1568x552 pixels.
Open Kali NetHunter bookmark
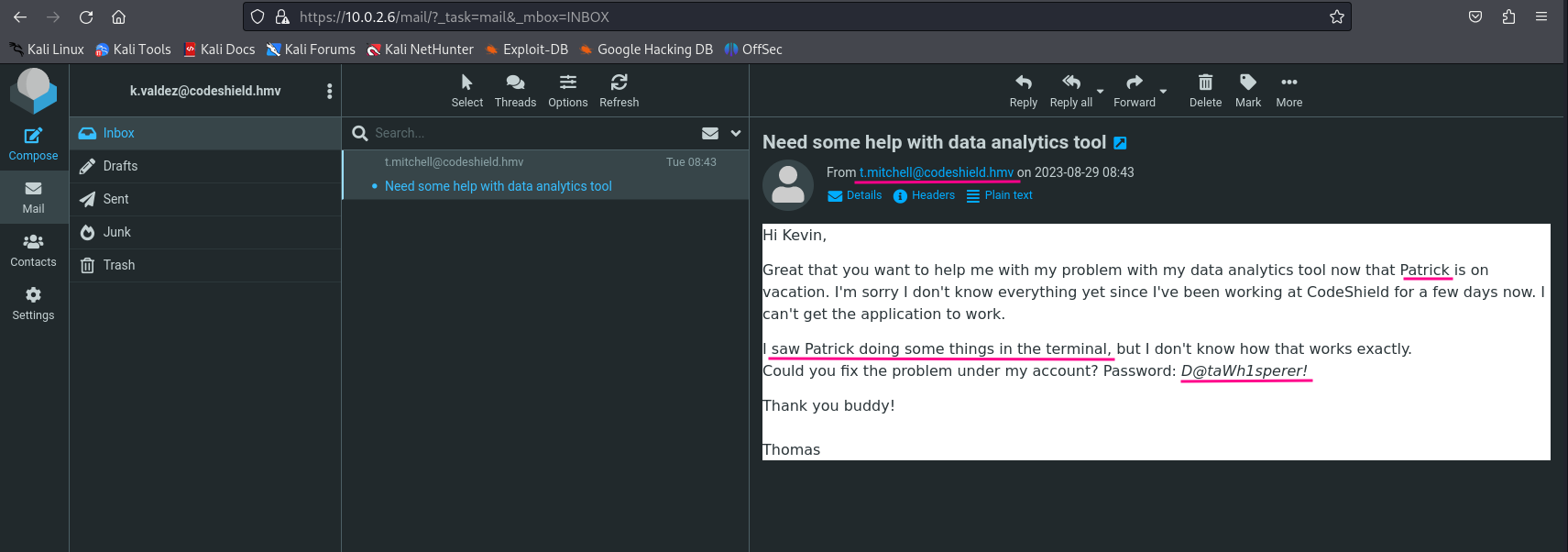tap(420, 50)
